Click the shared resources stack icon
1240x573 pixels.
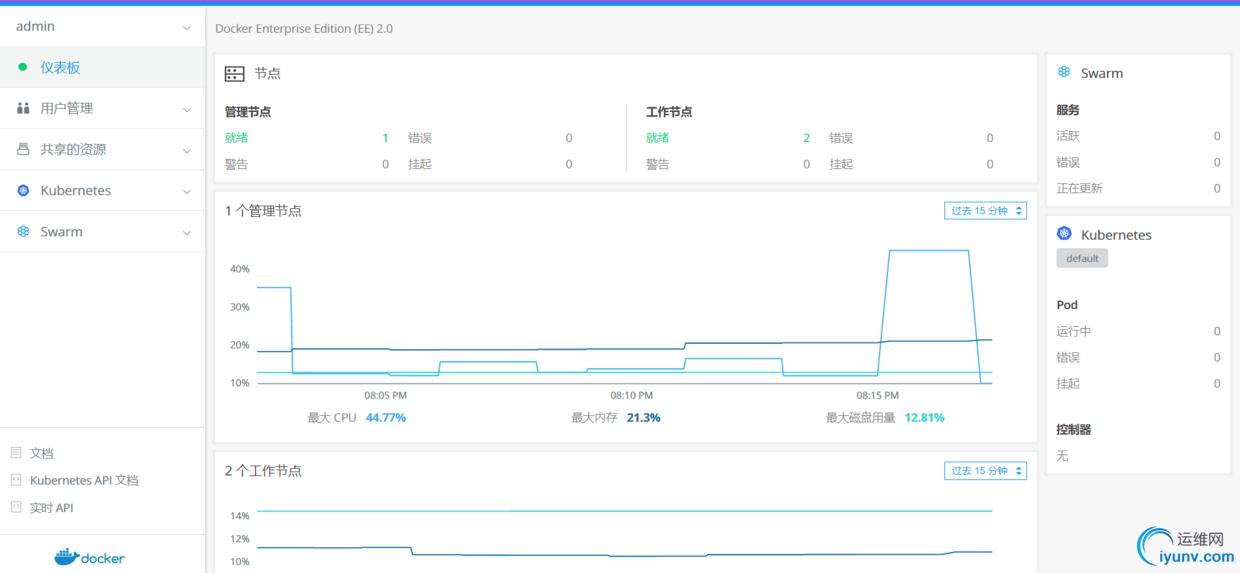(23, 149)
